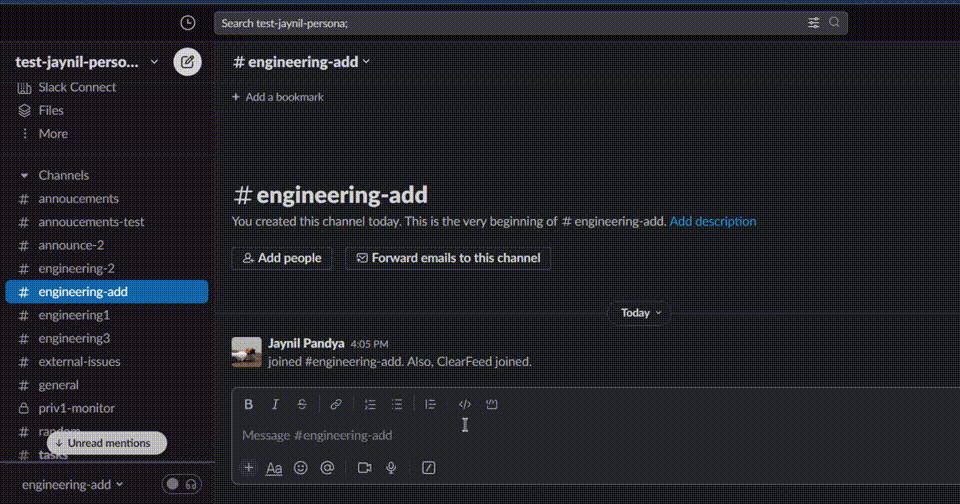Image resolution: width=960 pixels, height=504 pixels.
Task: Toggle bold formatting
Action: pyautogui.click(x=249, y=404)
